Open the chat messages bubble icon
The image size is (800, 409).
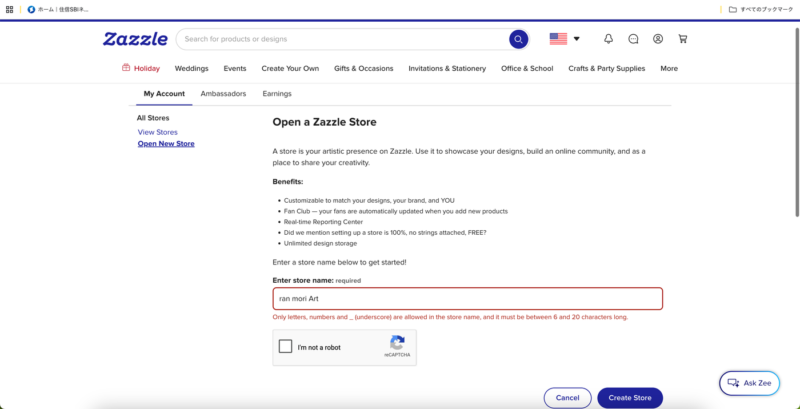click(633, 39)
